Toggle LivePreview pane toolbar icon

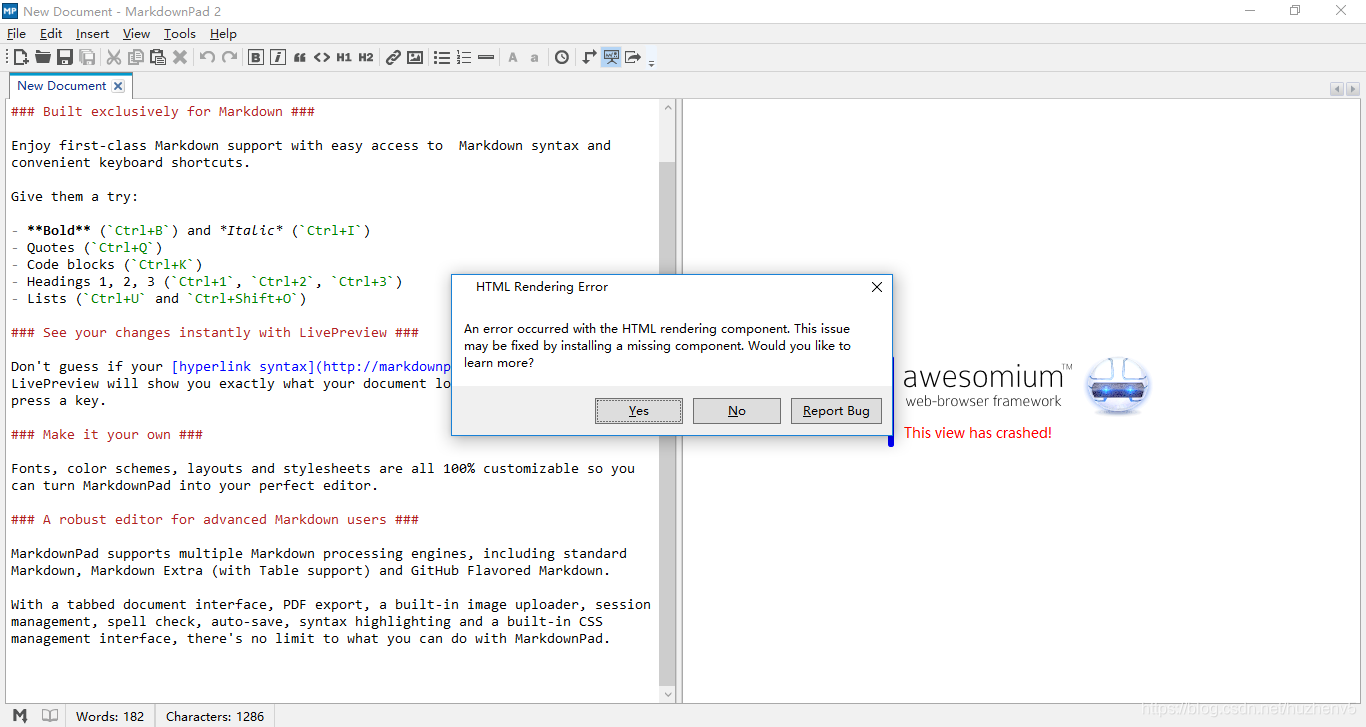[x=611, y=57]
